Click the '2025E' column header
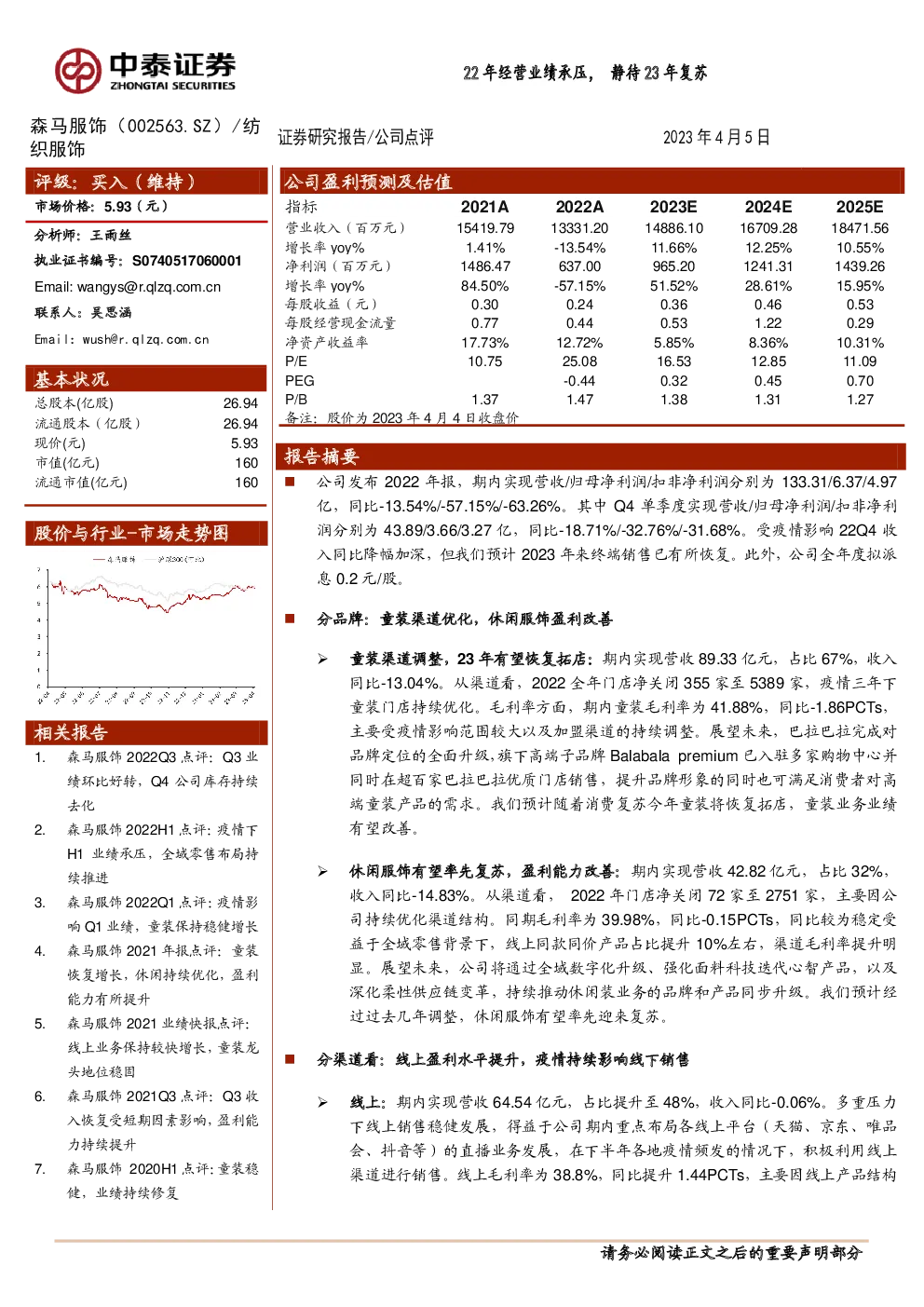The image size is (924, 1307). coord(860,207)
